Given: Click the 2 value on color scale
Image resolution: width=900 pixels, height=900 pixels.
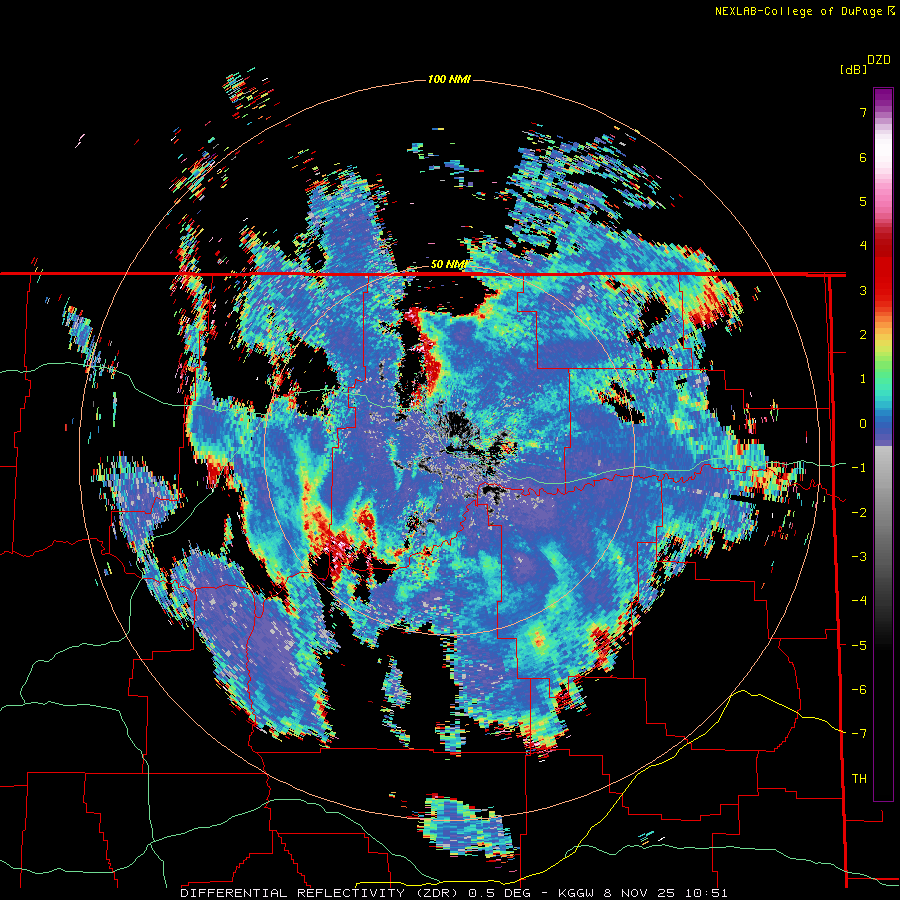Looking at the screenshot, I should click(x=863, y=335).
